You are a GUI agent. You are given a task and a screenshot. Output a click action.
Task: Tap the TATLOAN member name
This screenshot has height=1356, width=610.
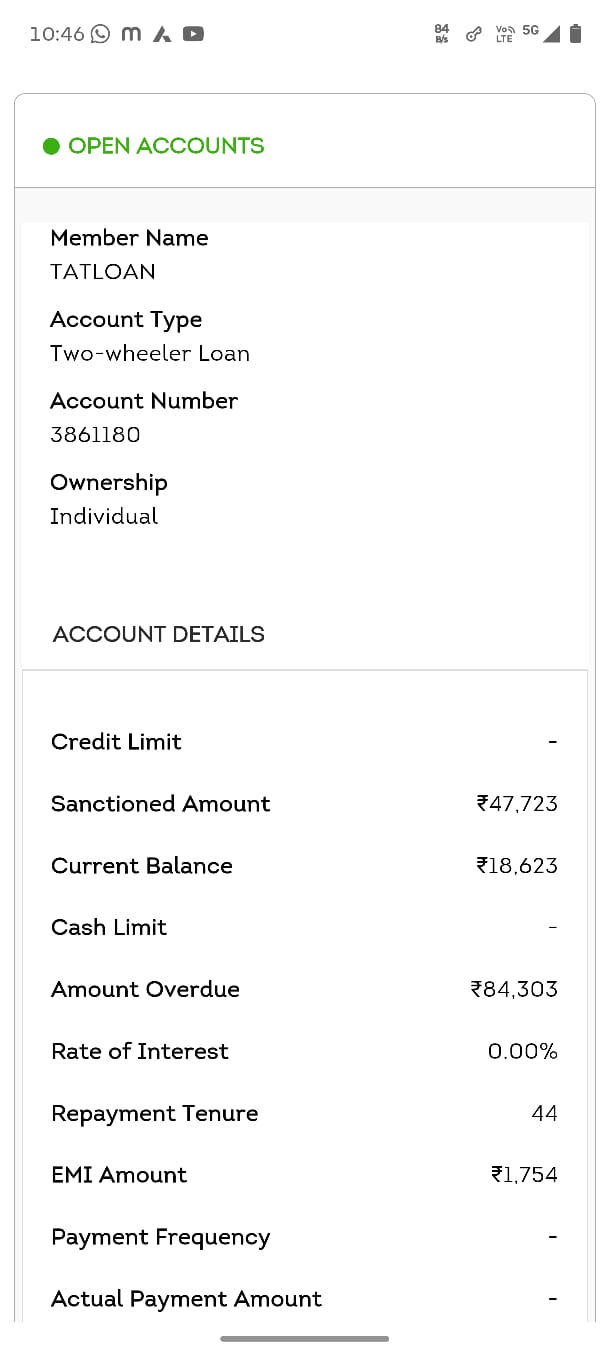[x=103, y=272]
